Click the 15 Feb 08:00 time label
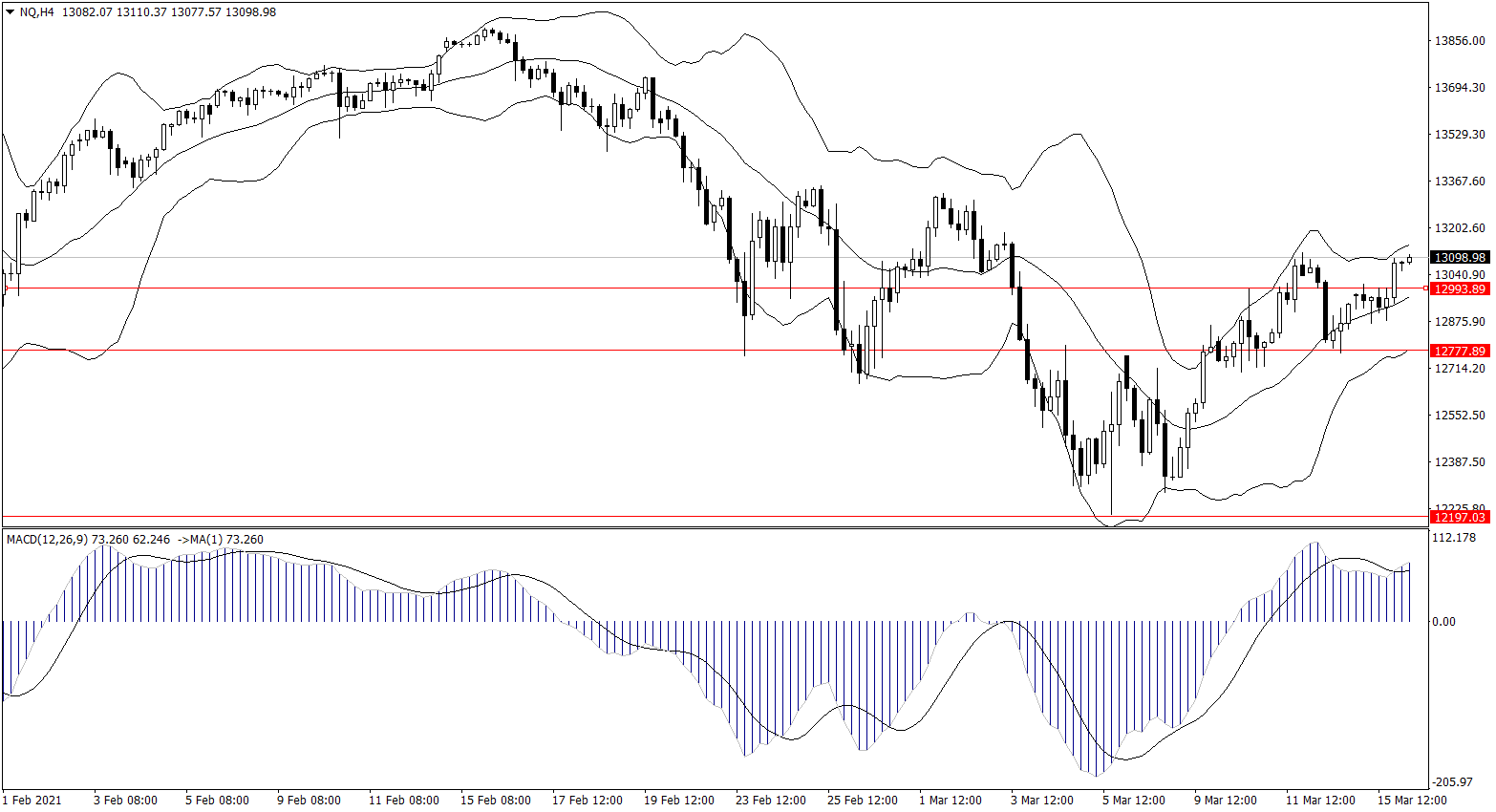Image resolution: width=1496 pixels, height=812 pixels. 495,801
